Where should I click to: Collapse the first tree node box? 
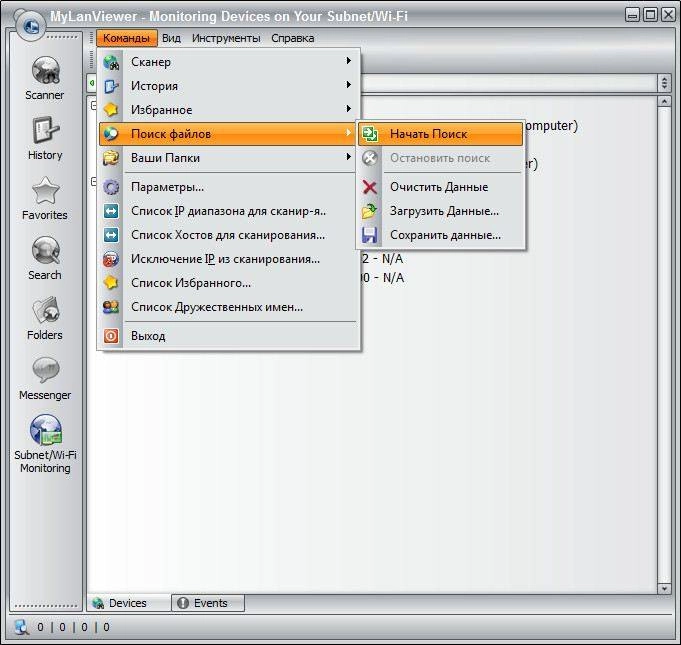click(x=93, y=106)
